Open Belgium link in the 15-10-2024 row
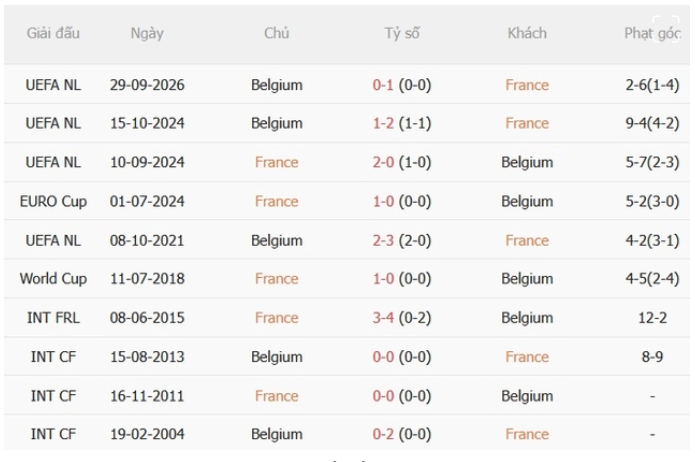The height and width of the screenshot is (462, 695). 277,123
